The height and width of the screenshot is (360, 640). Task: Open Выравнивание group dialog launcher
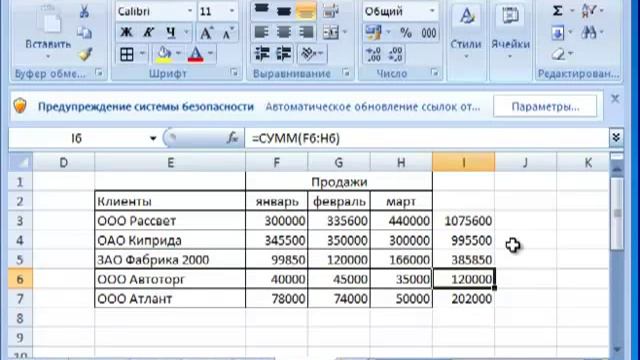(346, 73)
